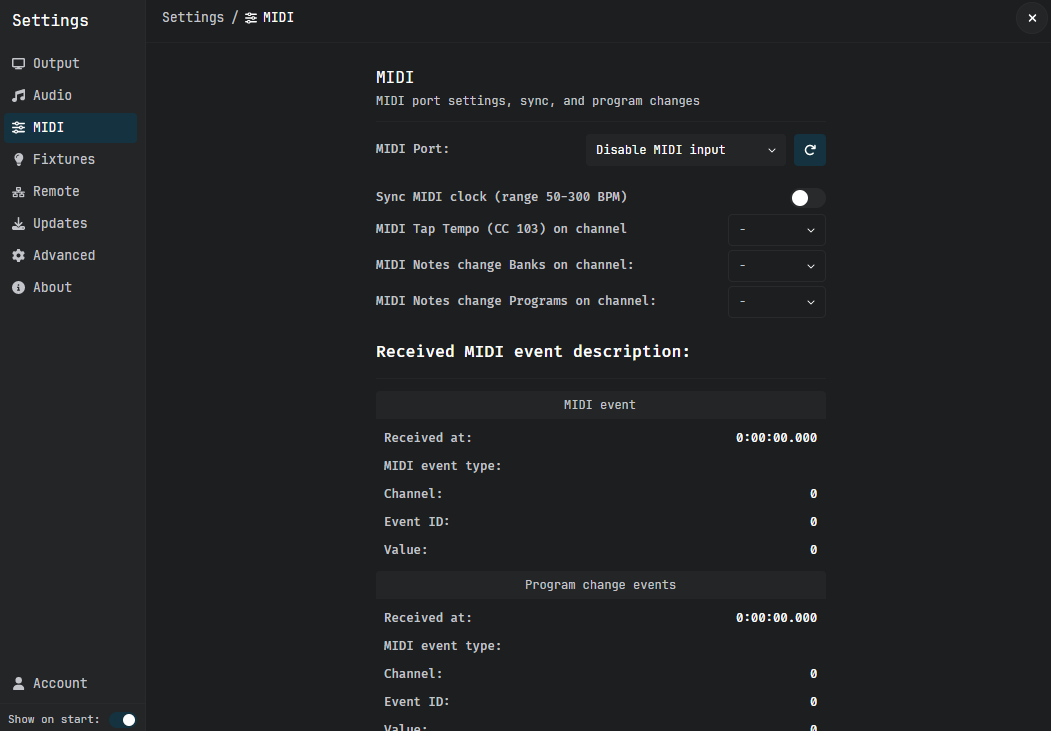Click 'MIDI Tap Tempo (CC 103) on channel' label
The width and height of the screenshot is (1051, 731).
[501, 229]
